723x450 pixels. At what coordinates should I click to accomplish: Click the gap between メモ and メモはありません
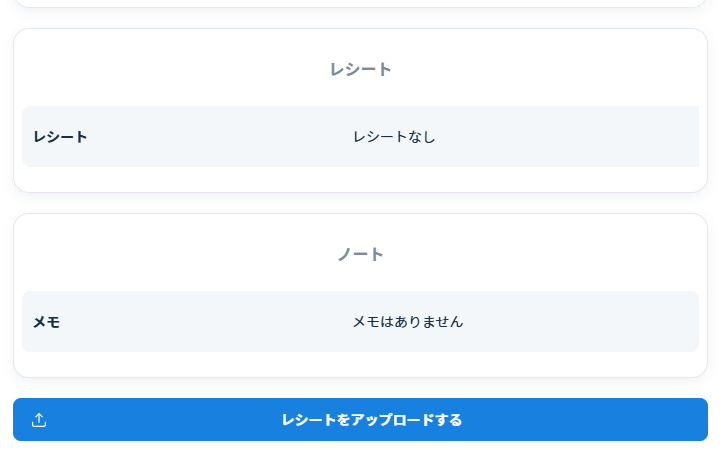coord(200,322)
